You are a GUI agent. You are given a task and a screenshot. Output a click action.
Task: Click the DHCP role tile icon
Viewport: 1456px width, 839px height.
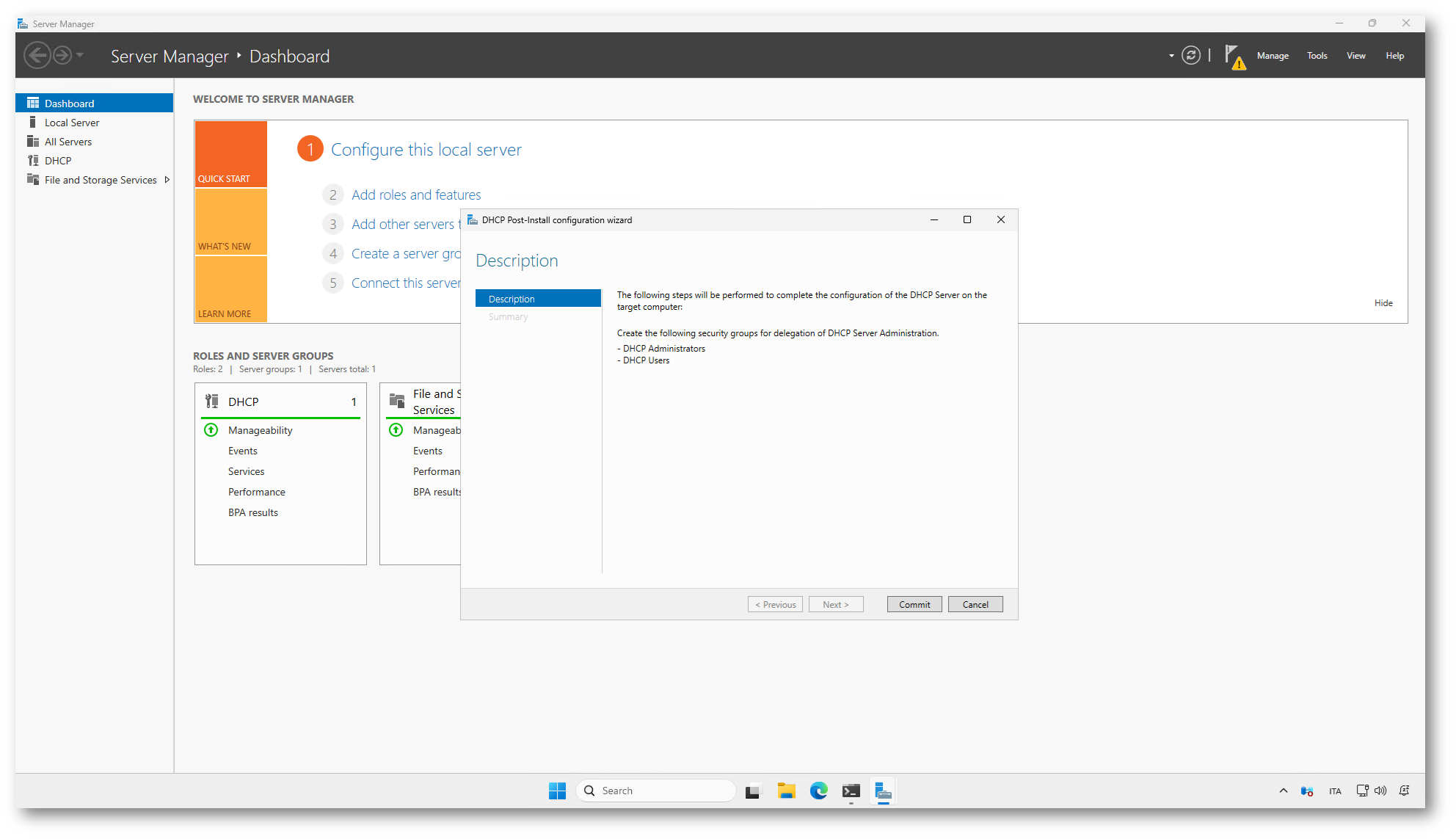click(212, 402)
